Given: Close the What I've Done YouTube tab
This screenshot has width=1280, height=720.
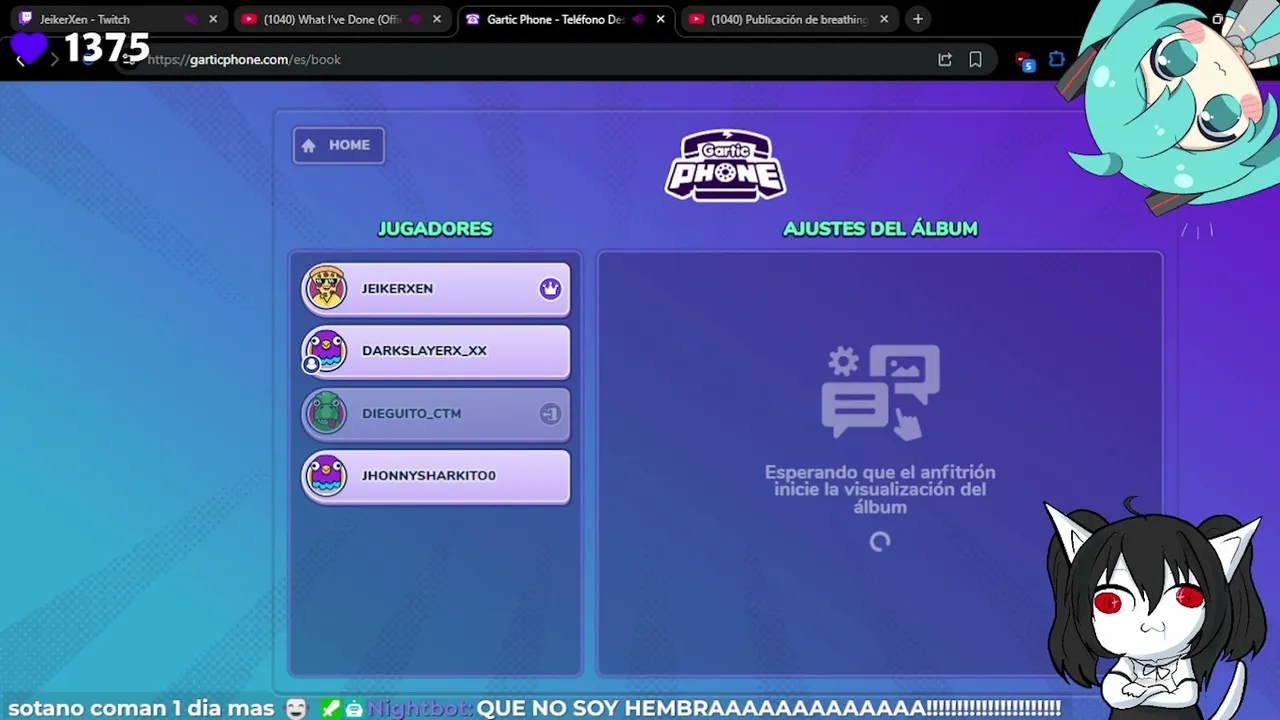Looking at the screenshot, I should [x=437, y=19].
